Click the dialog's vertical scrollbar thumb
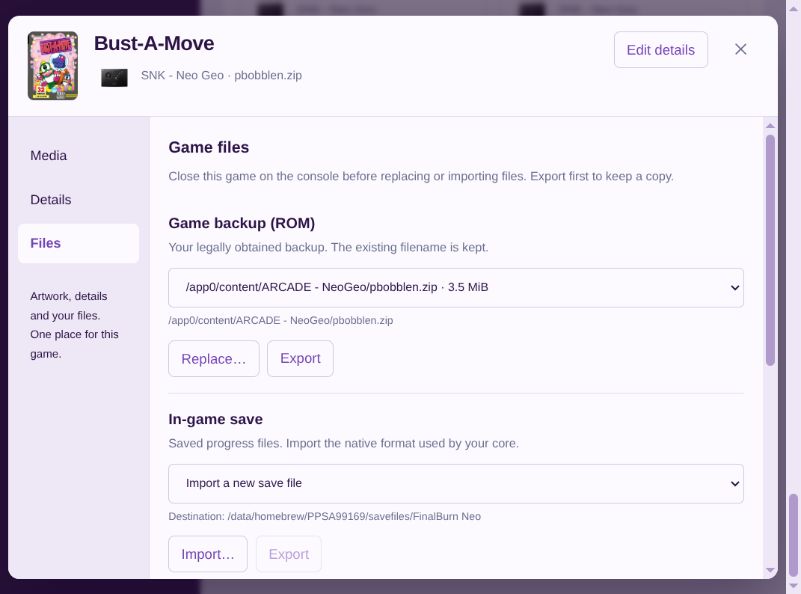 pyautogui.click(x=770, y=250)
